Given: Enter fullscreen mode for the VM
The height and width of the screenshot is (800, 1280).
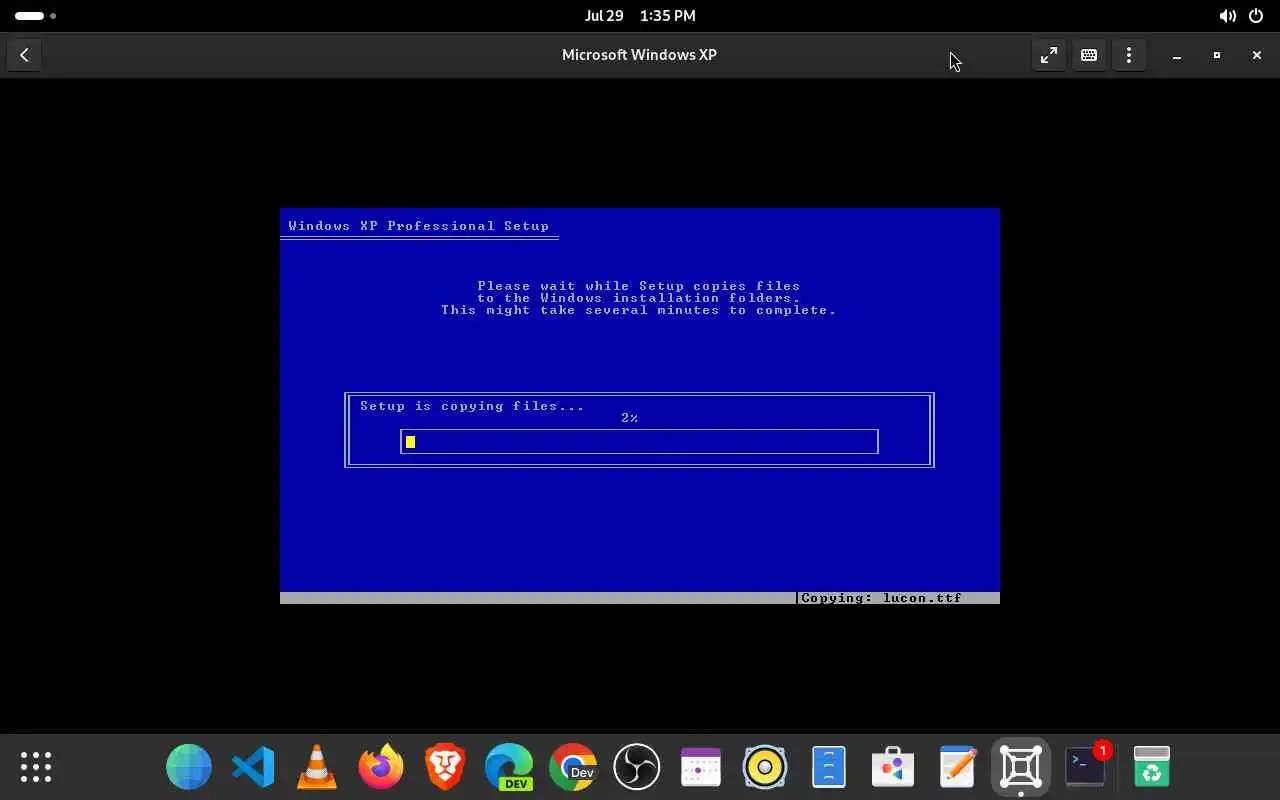Looking at the screenshot, I should click(1048, 55).
